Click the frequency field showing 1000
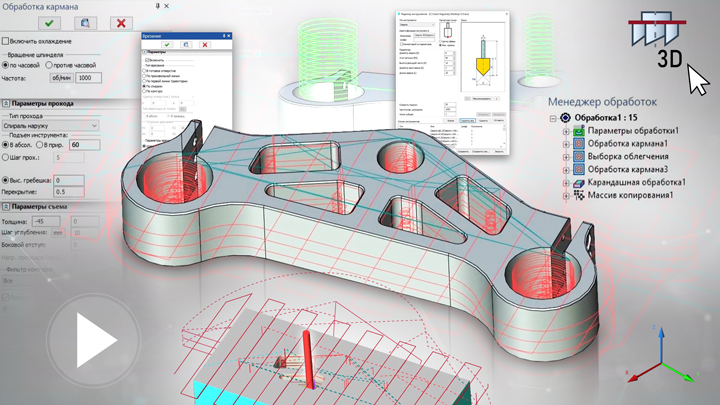This screenshot has width=720, height=405. tap(88, 78)
